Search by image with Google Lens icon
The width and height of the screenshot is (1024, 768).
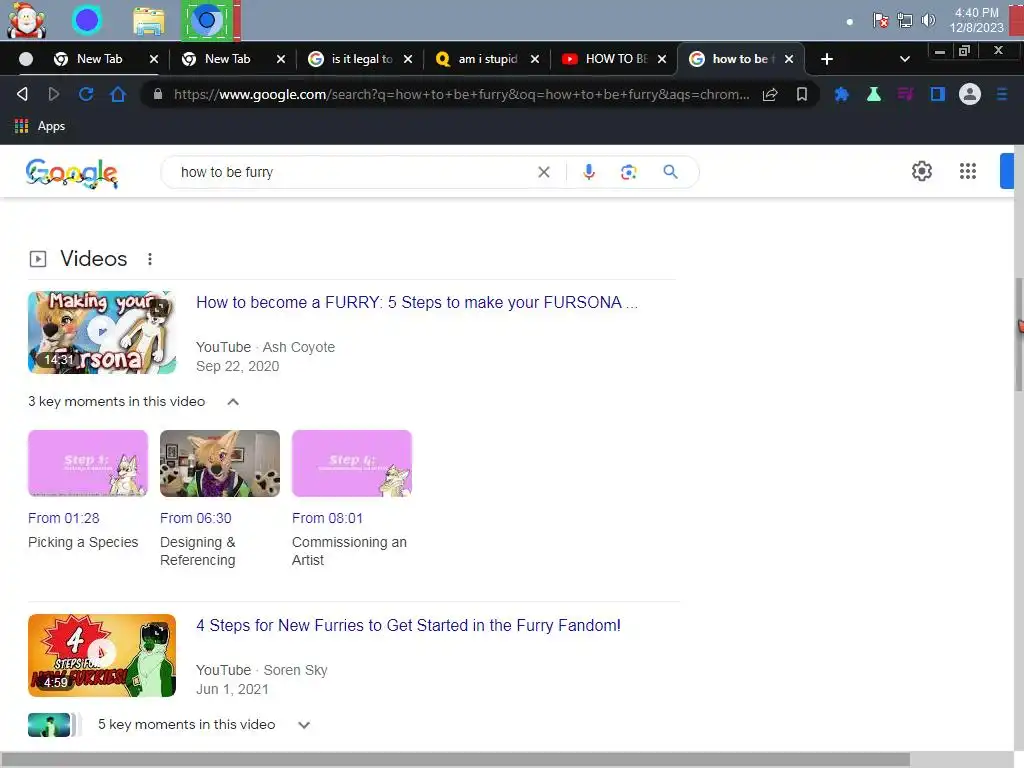pos(628,172)
